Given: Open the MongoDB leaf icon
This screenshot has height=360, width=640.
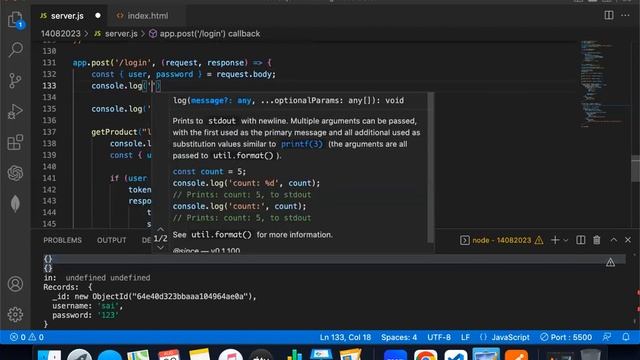Looking at the screenshot, I should pyautogui.click(x=16, y=203).
